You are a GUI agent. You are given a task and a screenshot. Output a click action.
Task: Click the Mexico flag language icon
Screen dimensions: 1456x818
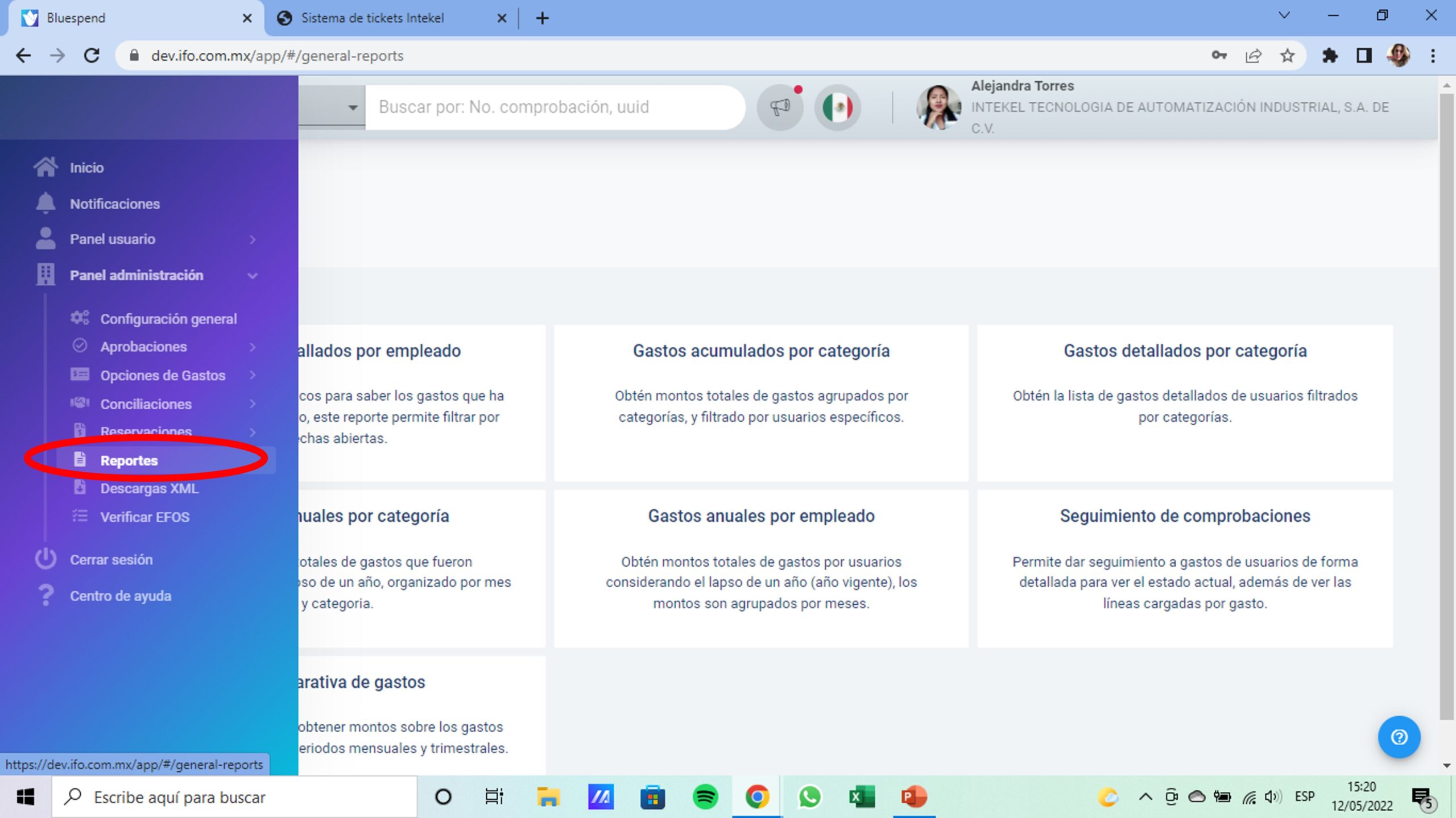pyautogui.click(x=837, y=107)
